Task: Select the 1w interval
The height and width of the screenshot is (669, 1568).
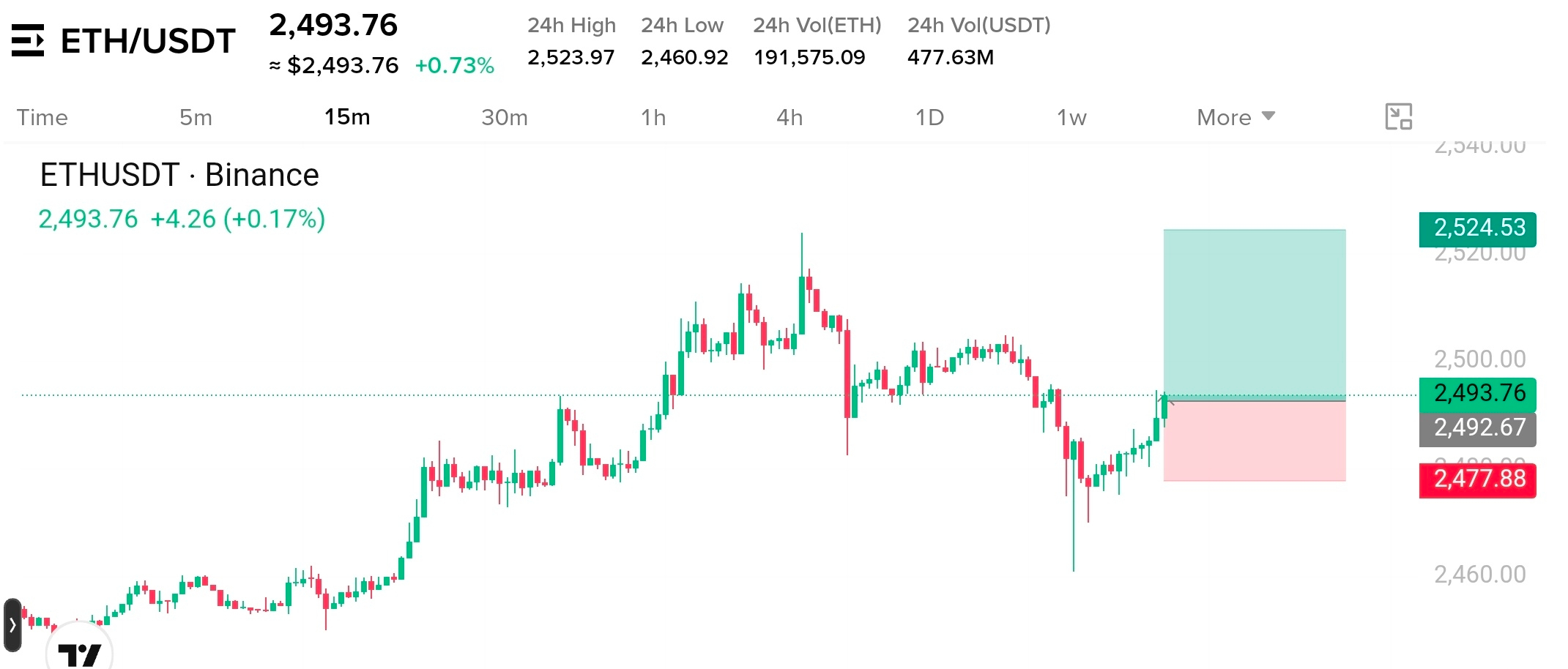Action: click(x=1071, y=117)
